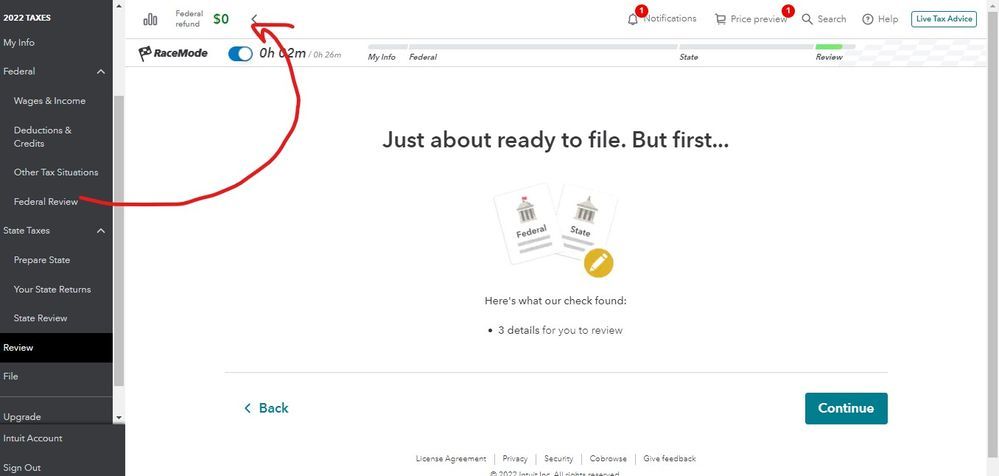Toggle the RaceMode switch off
999x476 pixels.
point(240,54)
